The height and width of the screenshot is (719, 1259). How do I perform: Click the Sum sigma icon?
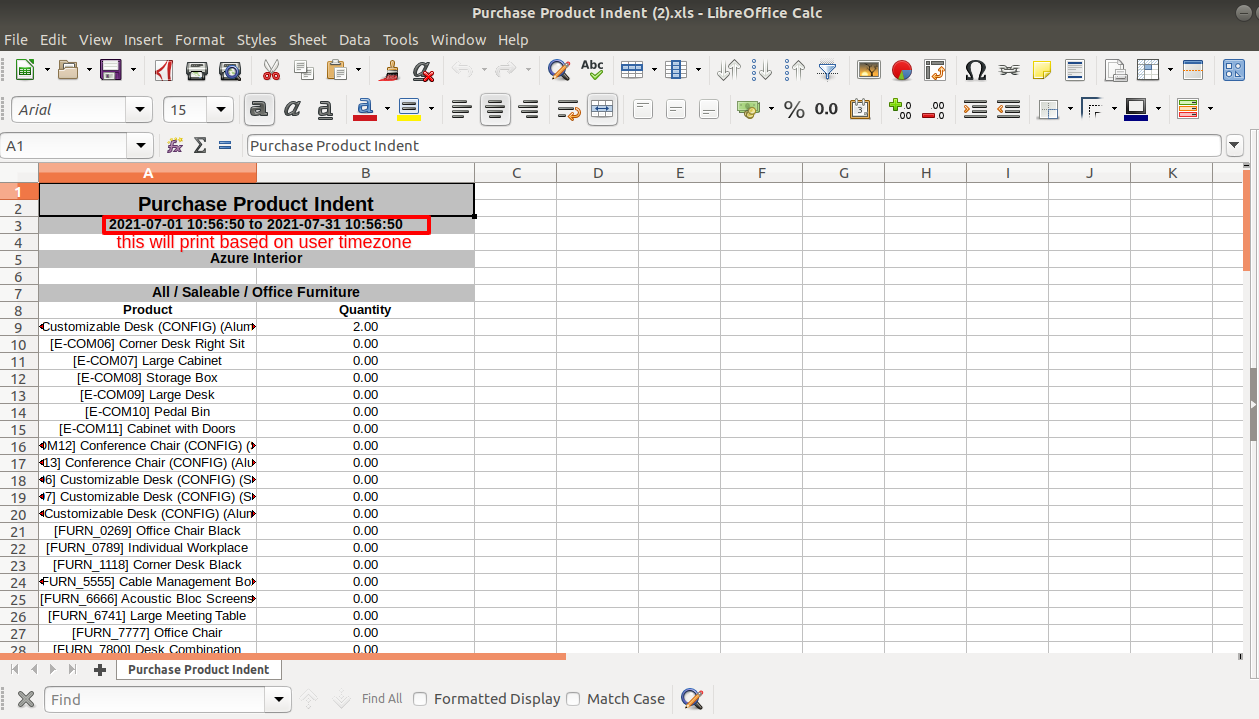200,145
